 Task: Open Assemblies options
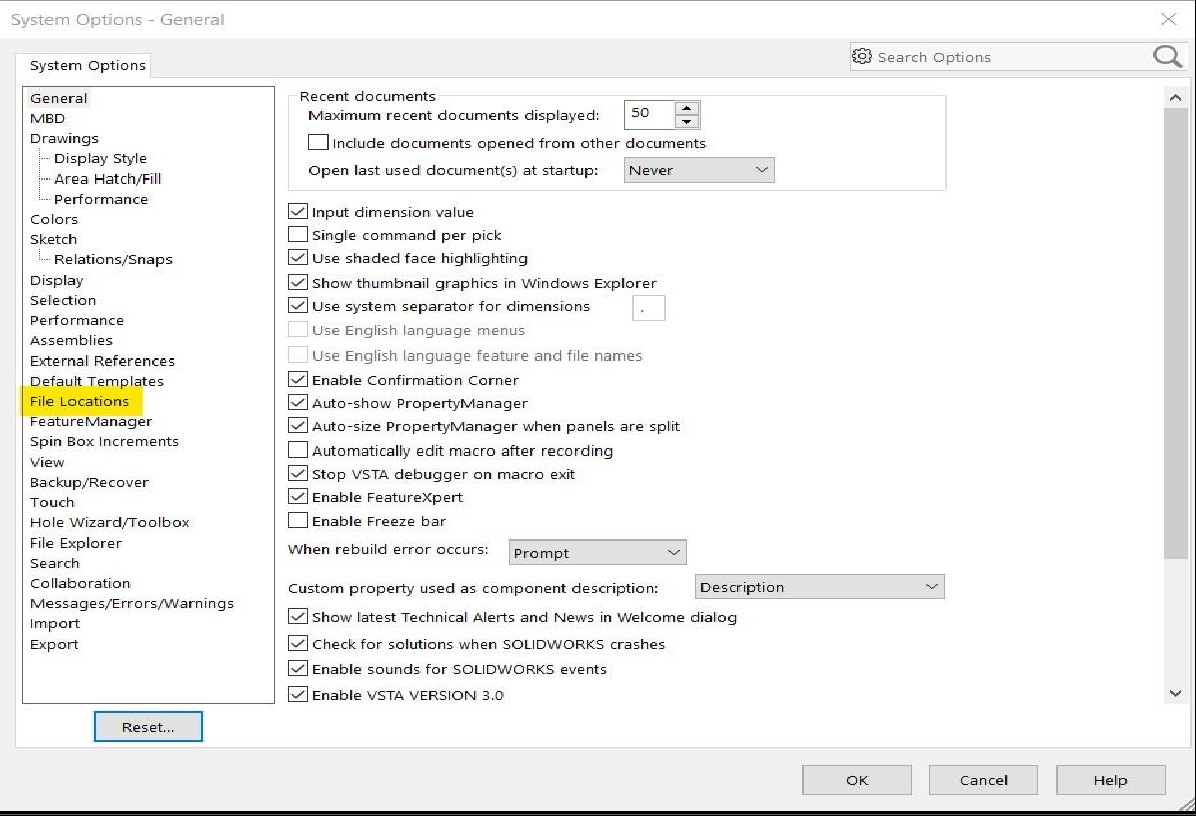pyautogui.click(x=71, y=340)
